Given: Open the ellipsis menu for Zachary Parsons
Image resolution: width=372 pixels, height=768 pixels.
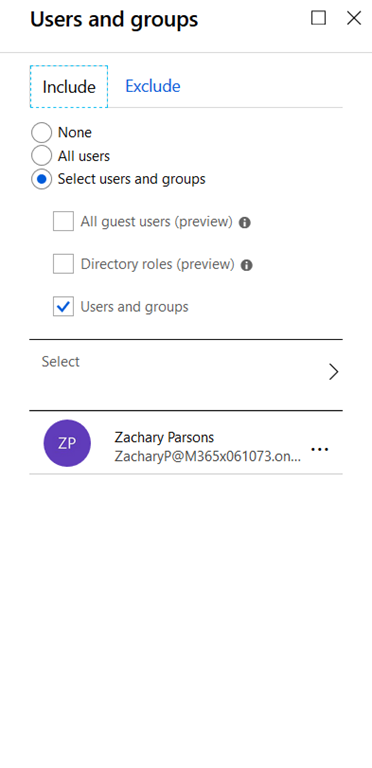Looking at the screenshot, I should click(320, 449).
